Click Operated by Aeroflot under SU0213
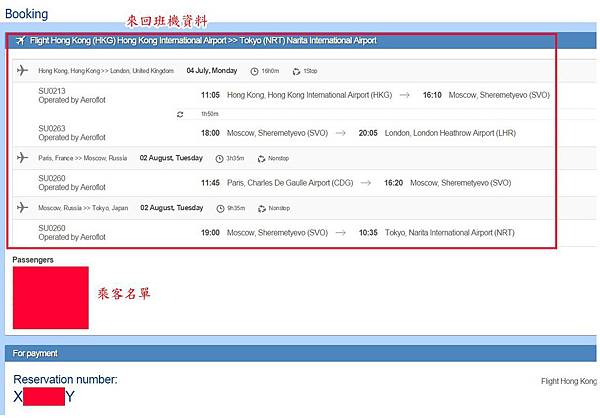The height and width of the screenshot is (418, 600). (72, 100)
